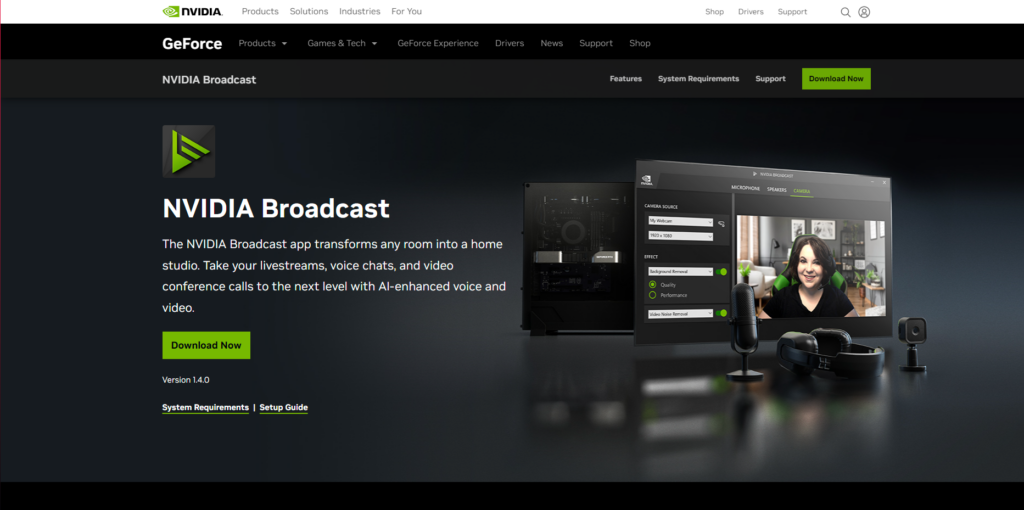The image size is (1024, 510).
Task: Expand the Games & Tech dropdown
Action: 342,43
